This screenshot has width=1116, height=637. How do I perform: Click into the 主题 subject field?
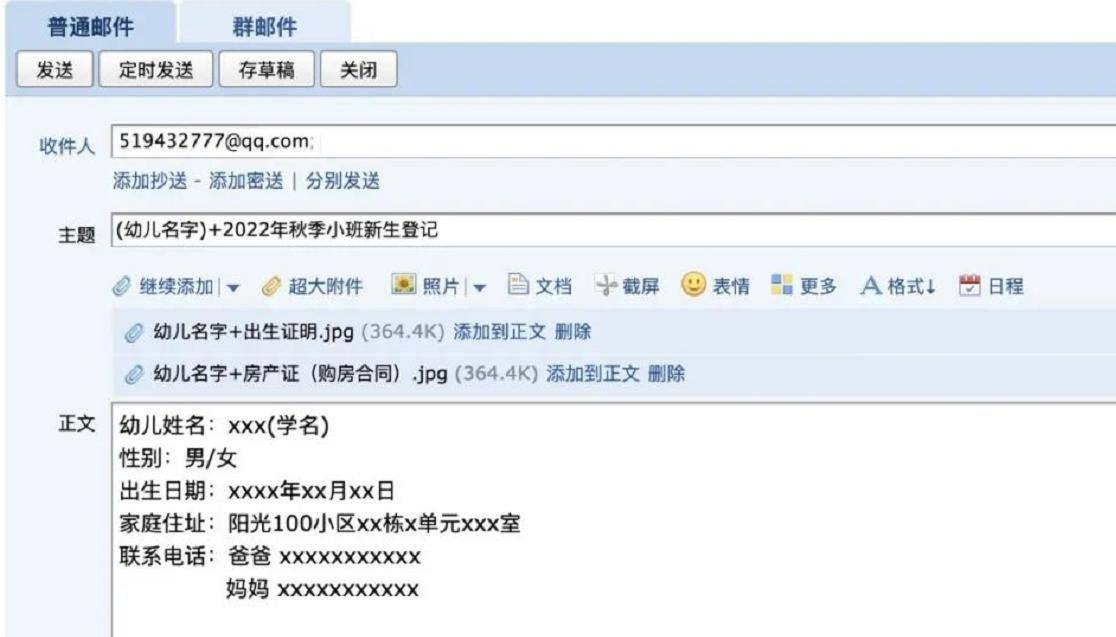(x=614, y=230)
